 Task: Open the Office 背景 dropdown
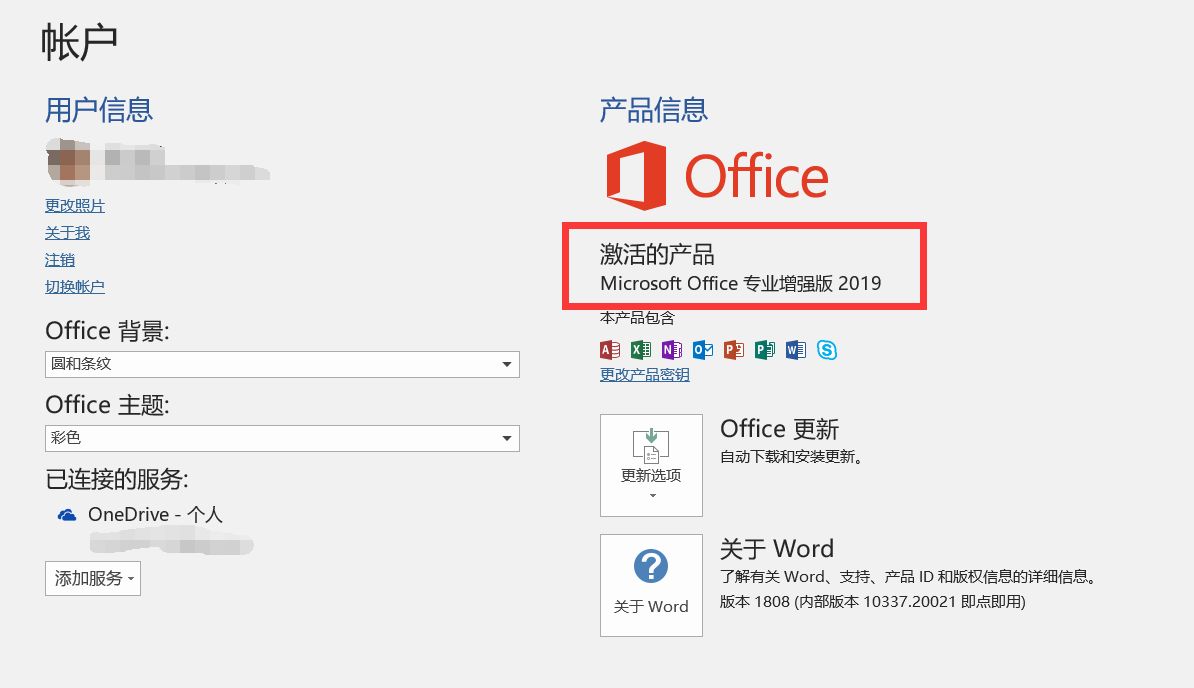[283, 365]
